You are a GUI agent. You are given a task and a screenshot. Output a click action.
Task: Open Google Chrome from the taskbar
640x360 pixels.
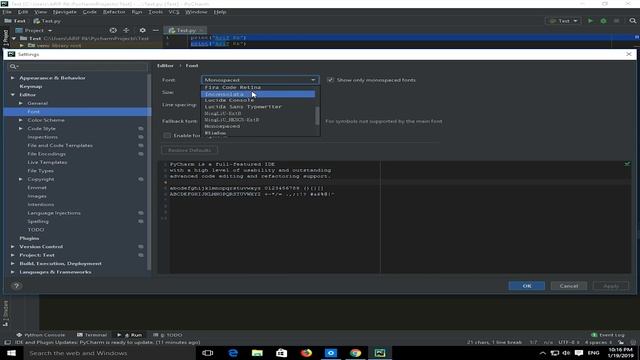tap(356, 353)
